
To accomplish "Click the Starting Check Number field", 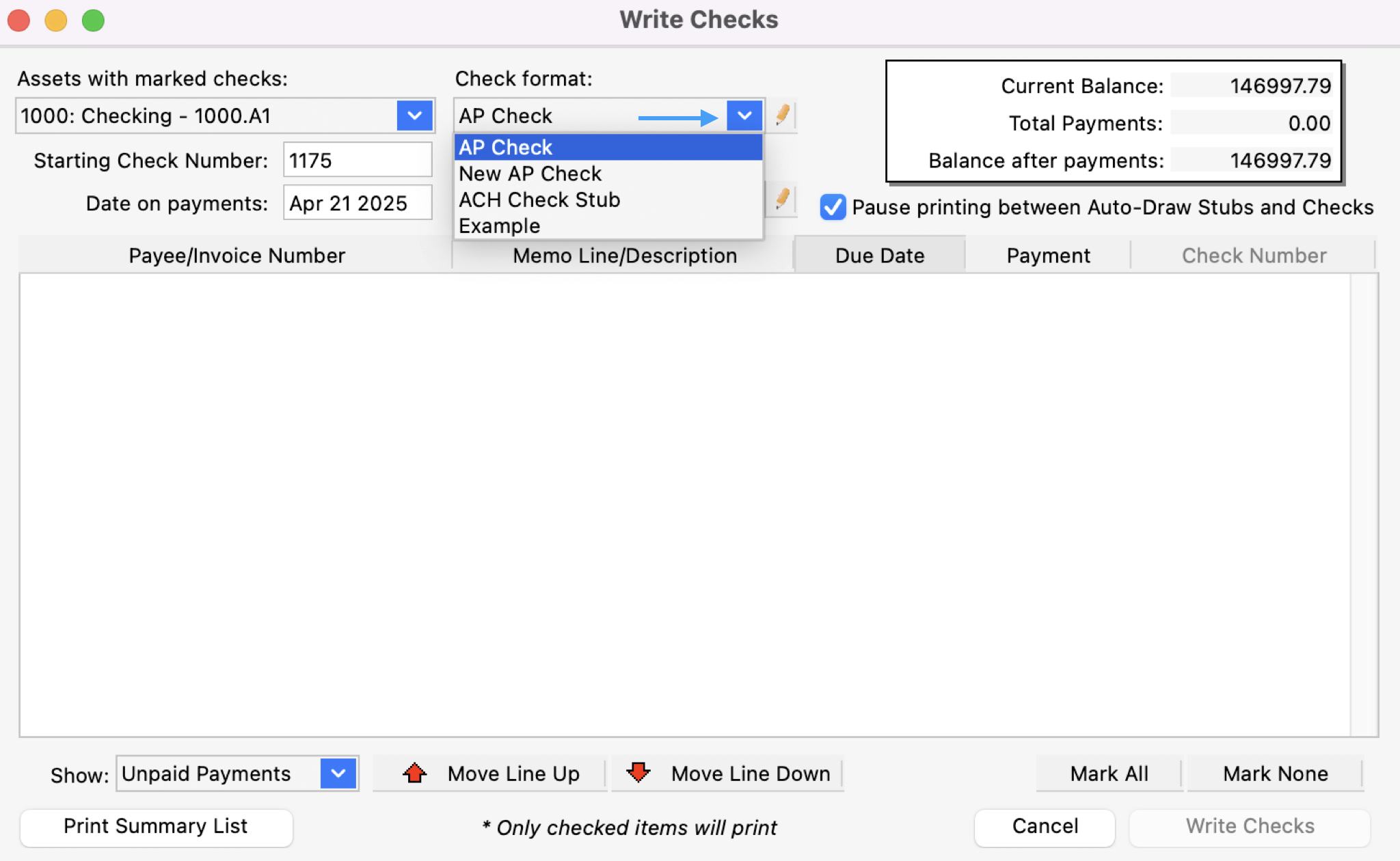I will [x=357, y=161].
